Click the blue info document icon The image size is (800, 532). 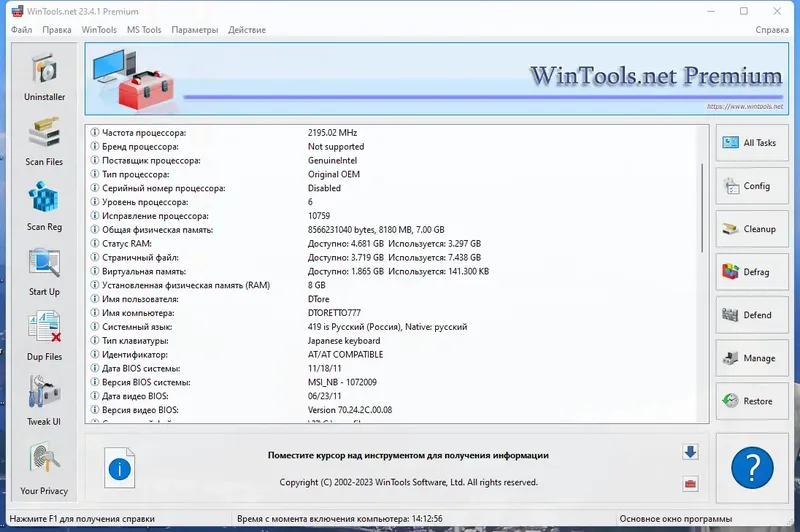119,468
